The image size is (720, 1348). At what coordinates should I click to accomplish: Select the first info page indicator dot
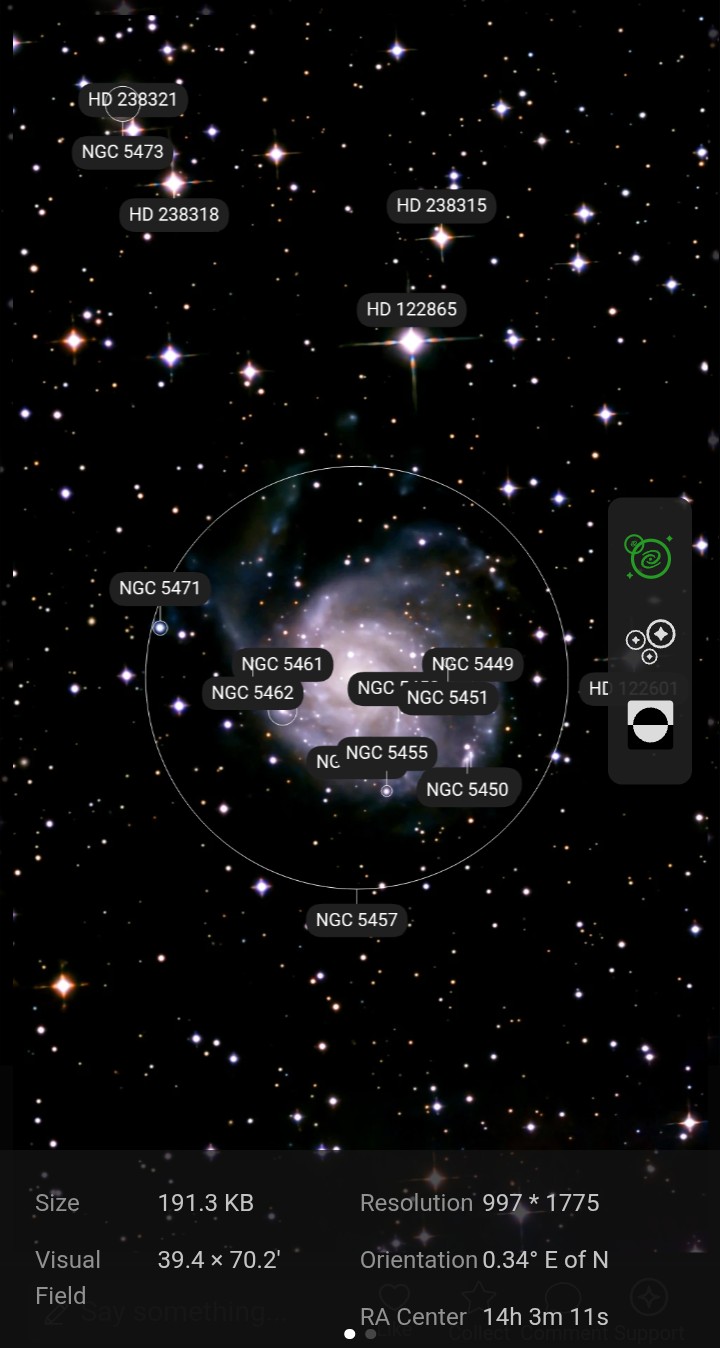[x=349, y=1333]
